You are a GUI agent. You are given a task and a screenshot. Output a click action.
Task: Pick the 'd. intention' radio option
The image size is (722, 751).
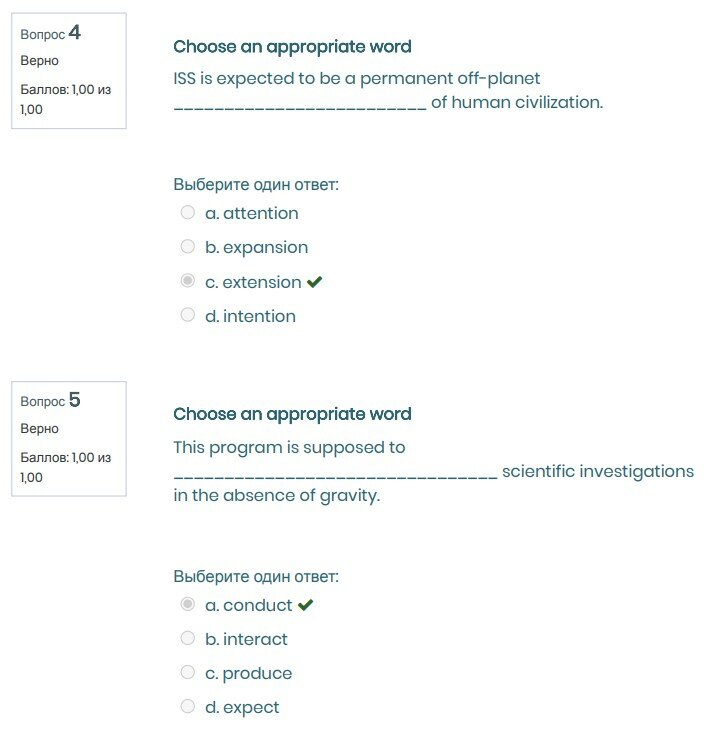tap(188, 316)
